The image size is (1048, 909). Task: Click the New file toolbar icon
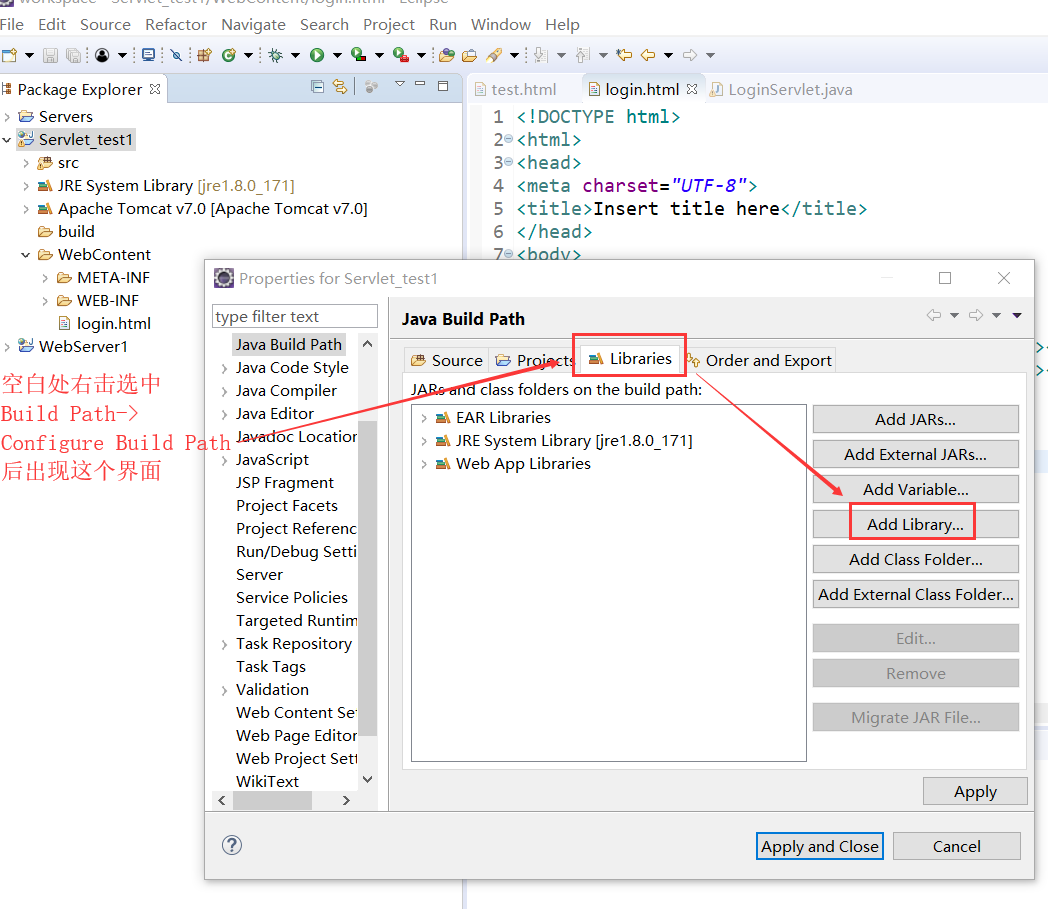pyautogui.click(x=9, y=55)
